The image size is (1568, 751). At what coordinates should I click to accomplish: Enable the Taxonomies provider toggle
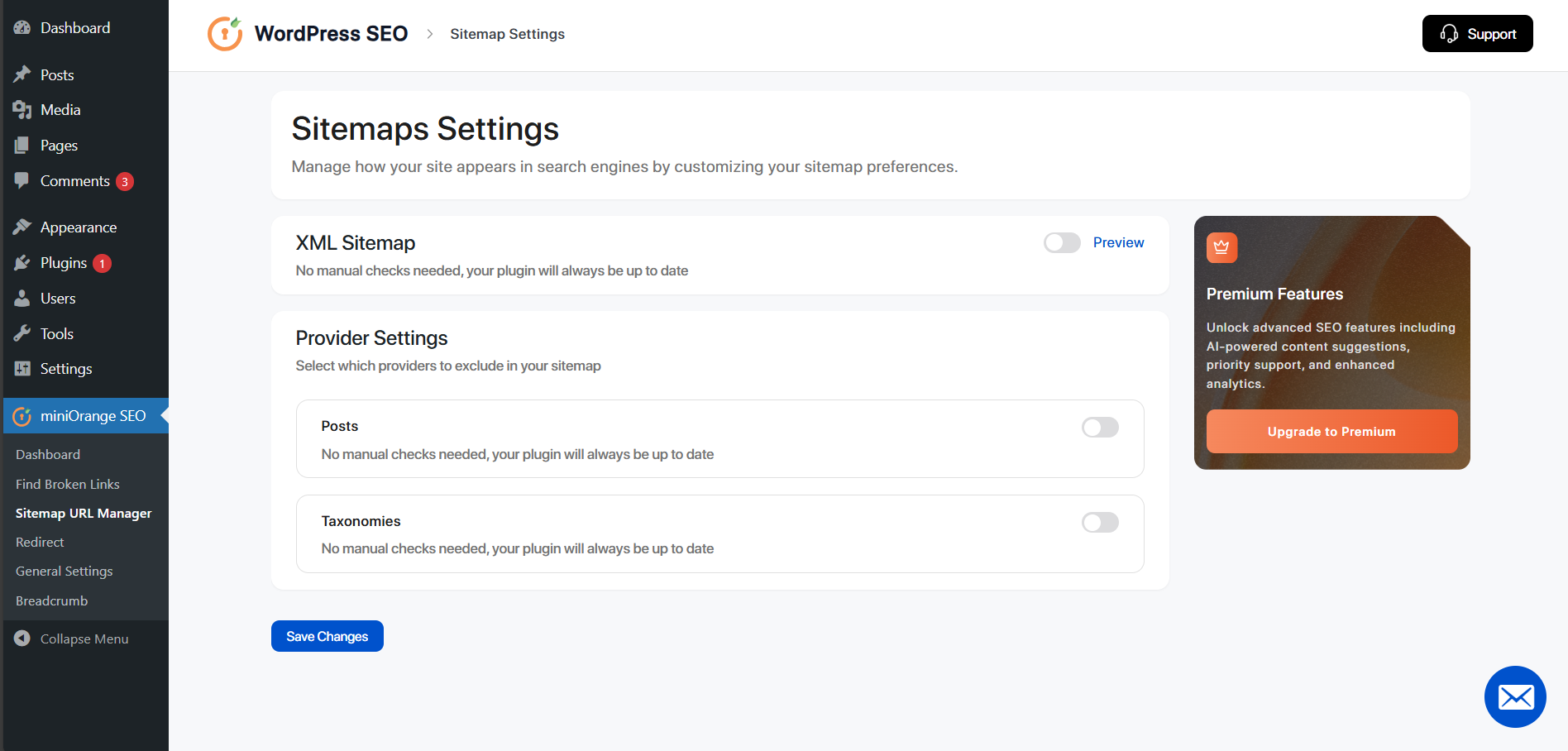pos(1100,522)
